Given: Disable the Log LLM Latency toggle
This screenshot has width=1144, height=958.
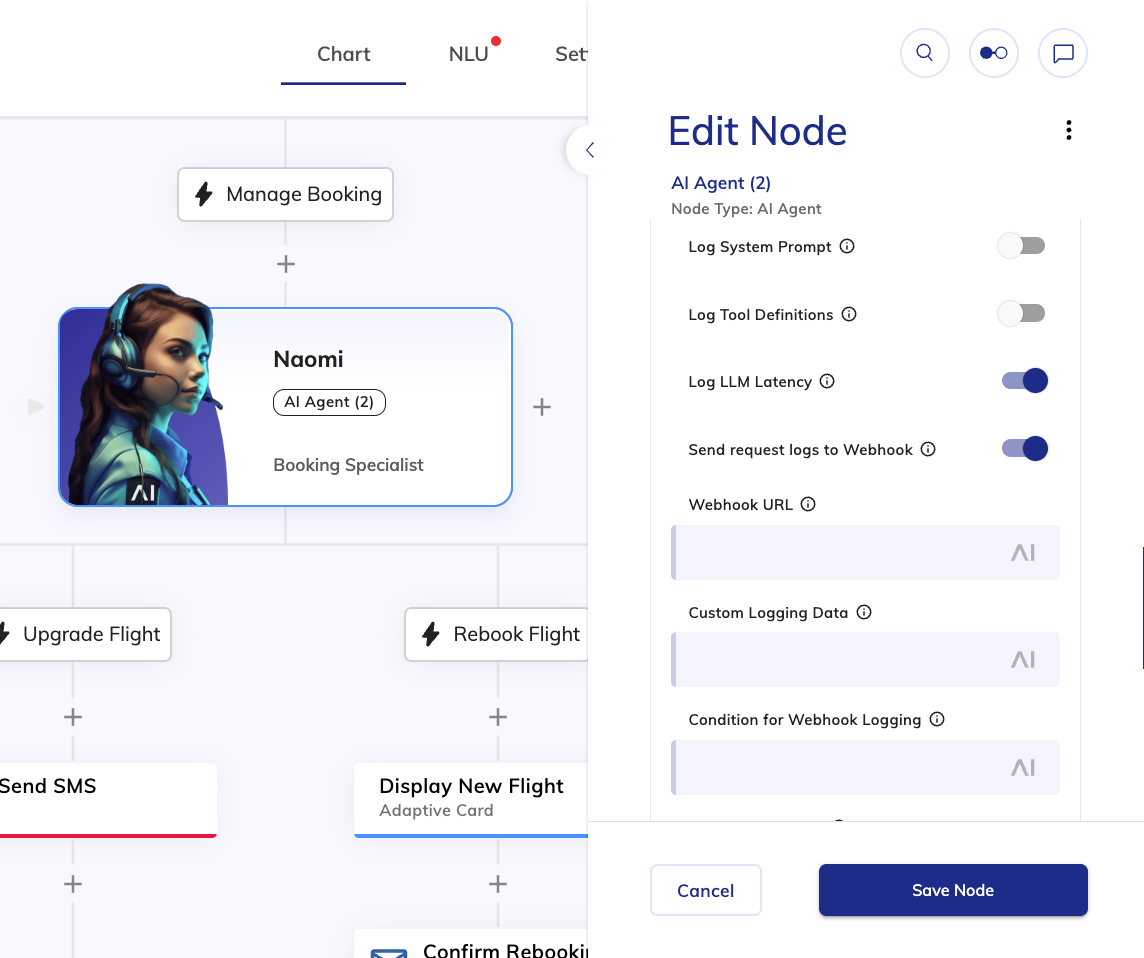Looking at the screenshot, I should (1024, 381).
